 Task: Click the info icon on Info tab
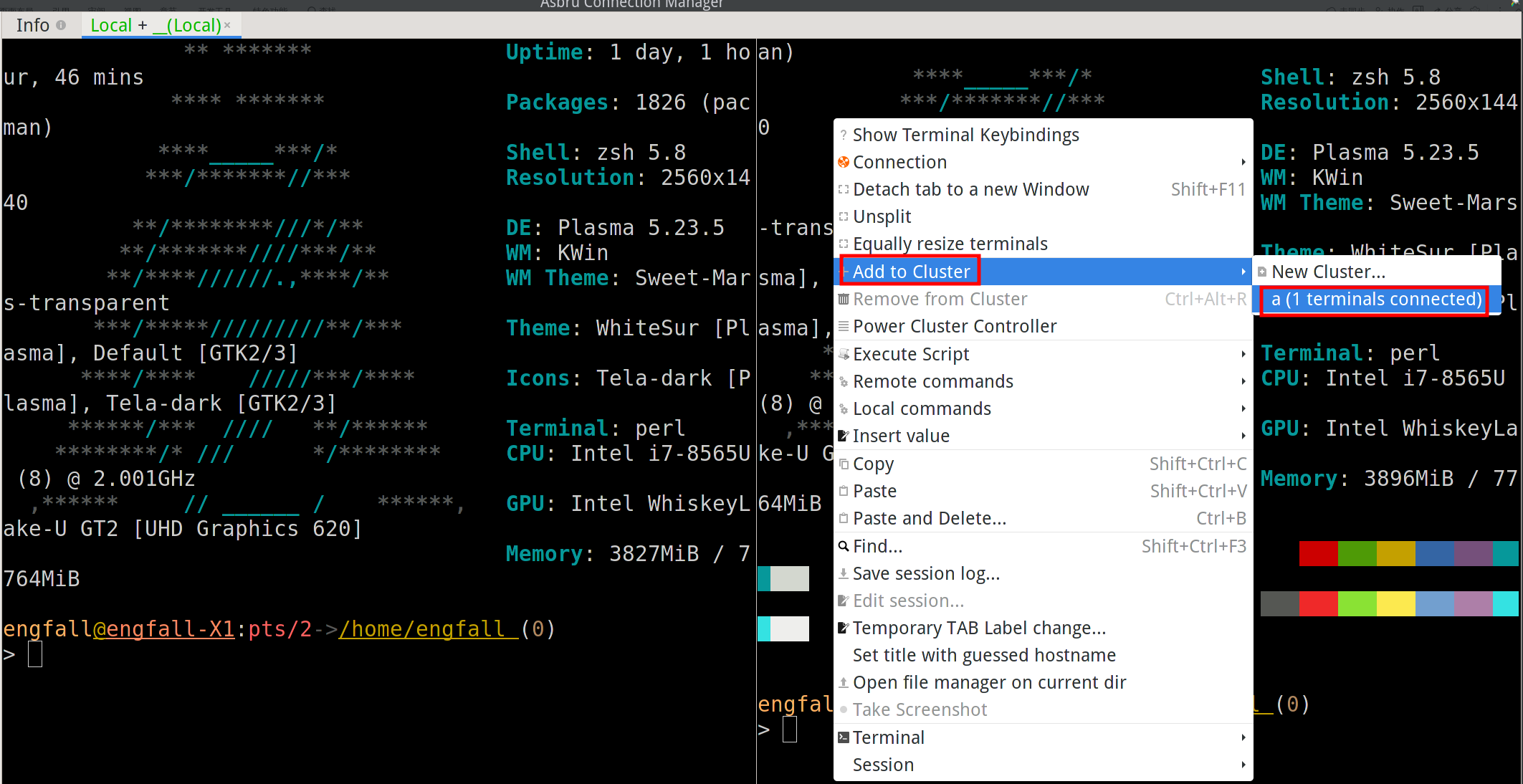click(x=61, y=25)
